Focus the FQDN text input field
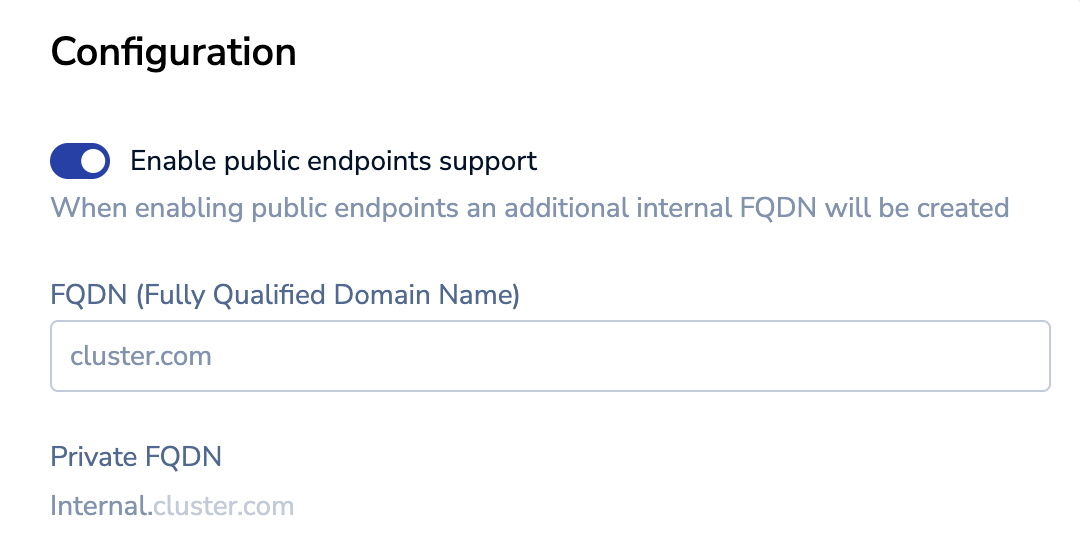The height and width of the screenshot is (540, 1080). pos(550,356)
